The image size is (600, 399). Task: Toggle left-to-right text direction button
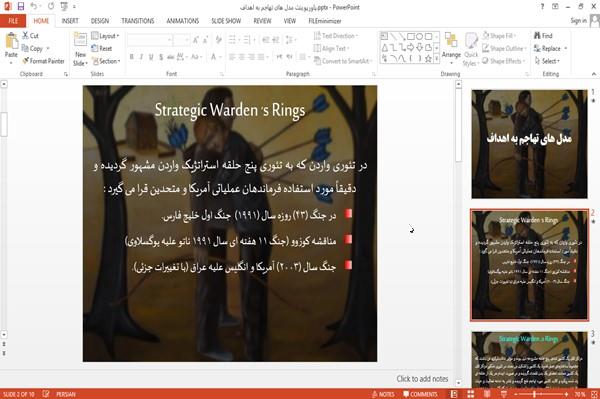(x=279, y=57)
